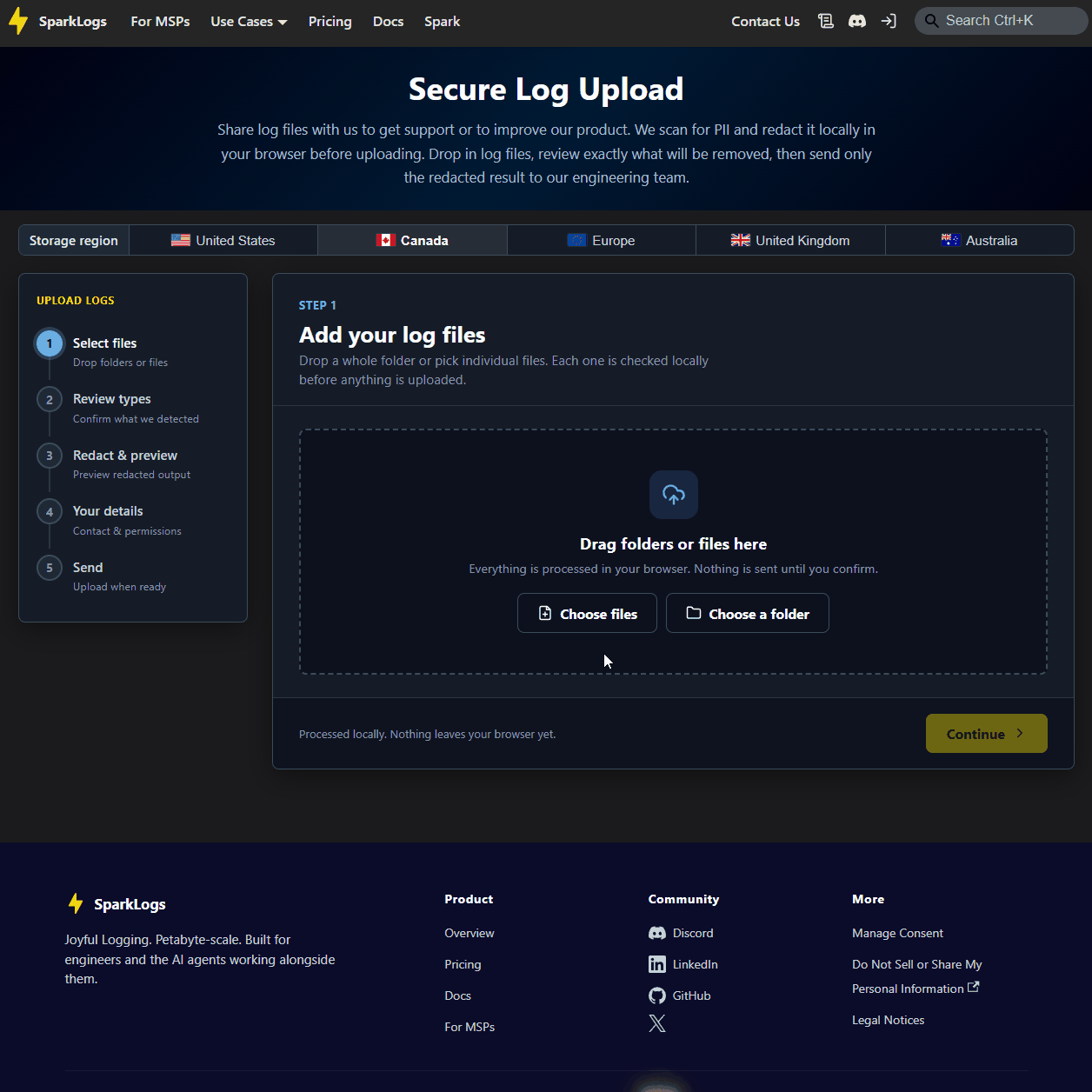Viewport: 1092px width, 1092px height.
Task: Click the SparkLogs brand name in the header
Action: point(73,21)
